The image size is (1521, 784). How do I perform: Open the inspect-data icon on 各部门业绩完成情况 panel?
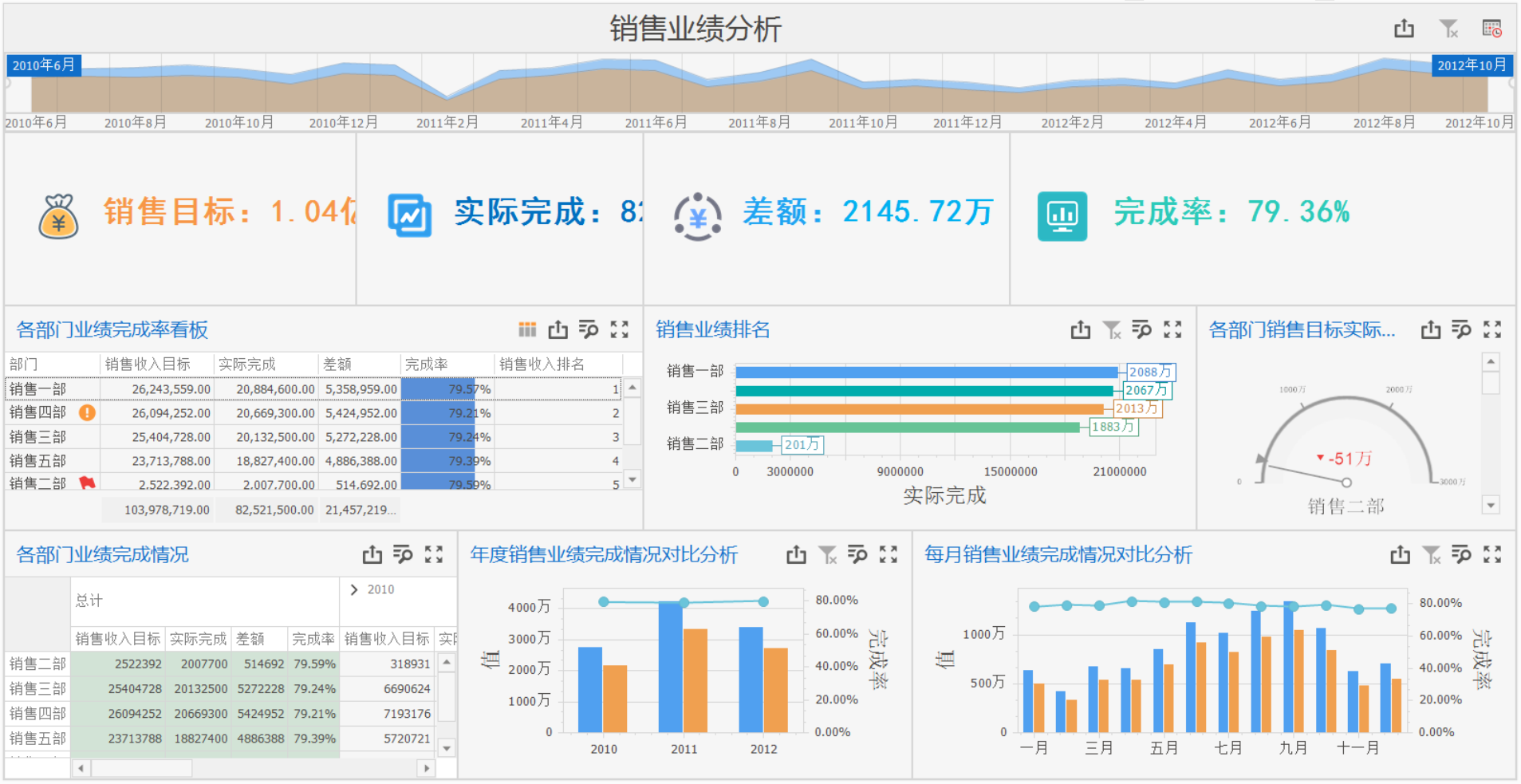[x=403, y=554]
